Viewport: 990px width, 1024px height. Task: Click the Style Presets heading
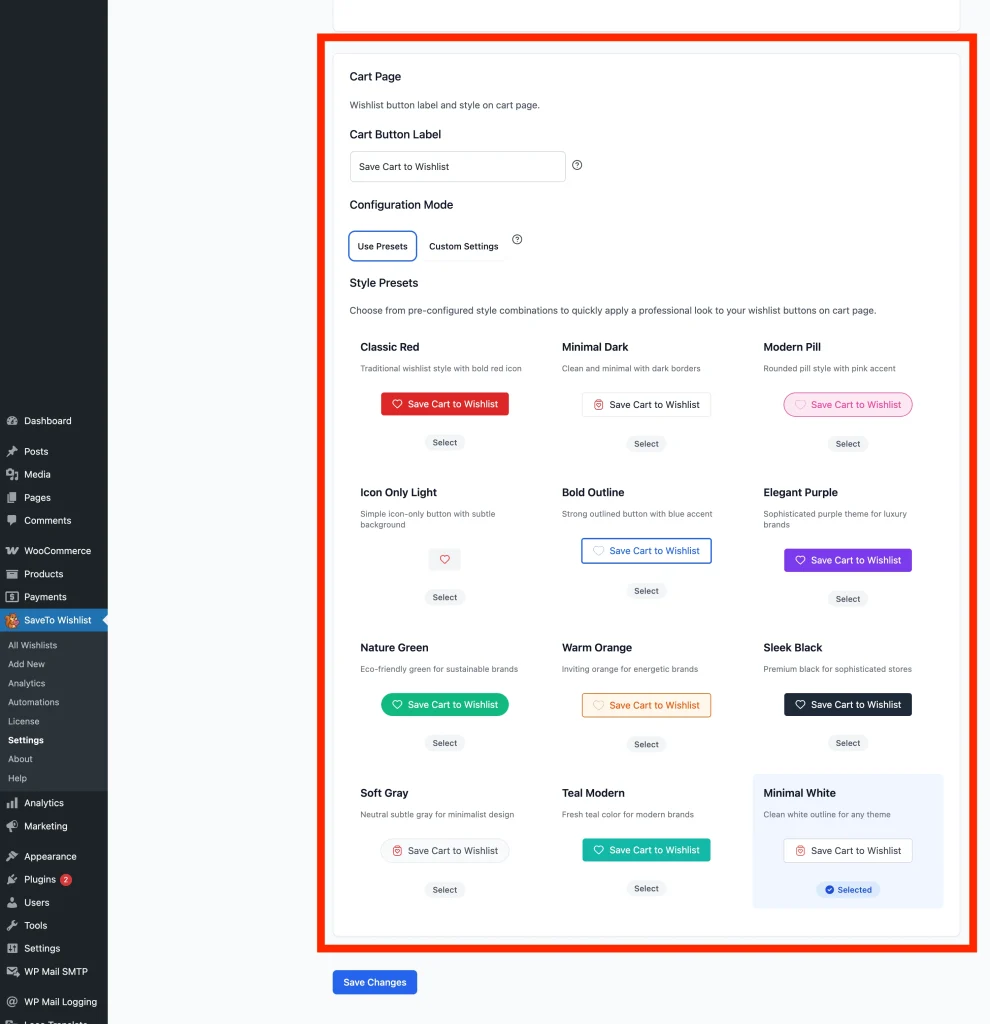click(x=384, y=283)
